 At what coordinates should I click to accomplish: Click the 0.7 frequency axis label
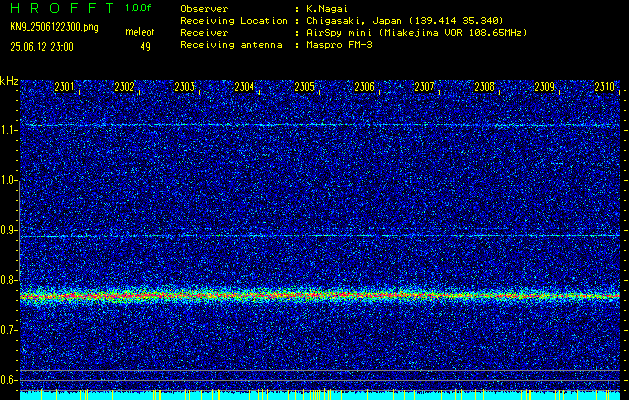coord(9,330)
